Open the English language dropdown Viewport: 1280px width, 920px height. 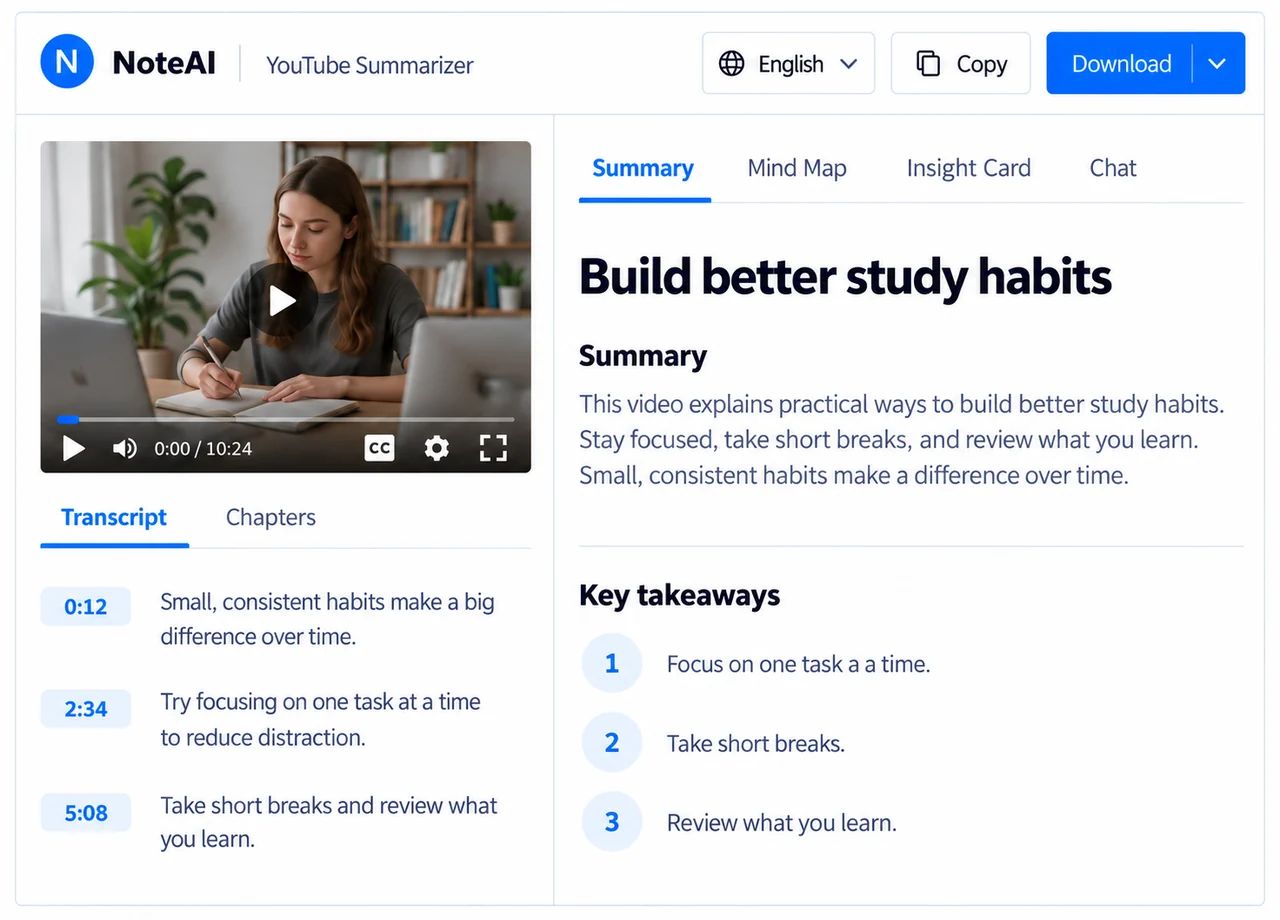click(x=788, y=63)
